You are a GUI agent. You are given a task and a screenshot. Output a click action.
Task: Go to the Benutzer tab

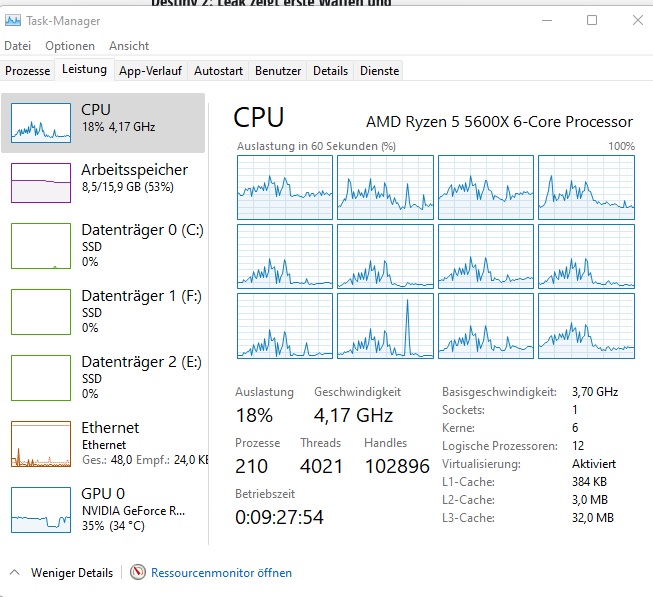278,71
